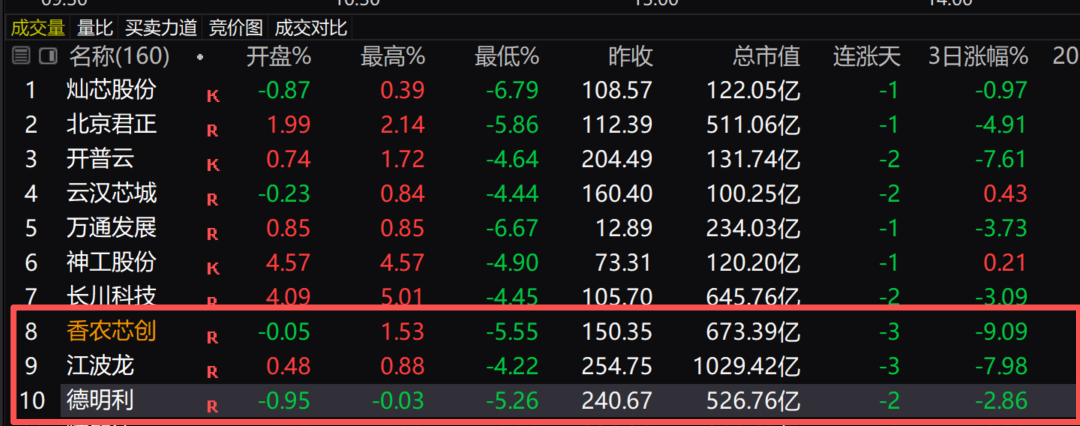Click 北京君正 market value 511.06亿
Image resolution: width=1080 pixels, height=426 pixels.
tap(753, 125)
